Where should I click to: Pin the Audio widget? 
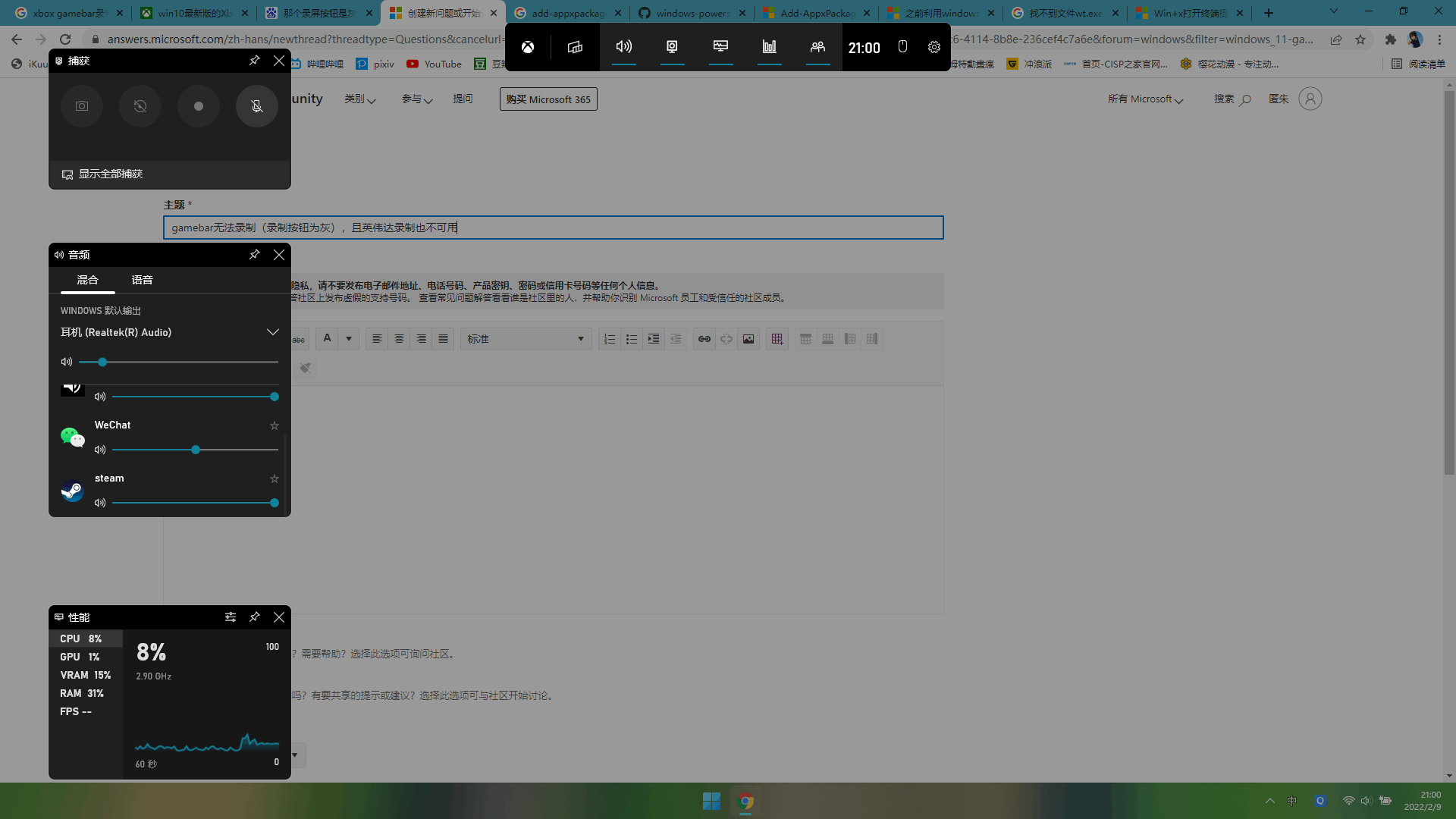(x=255, y=255)
